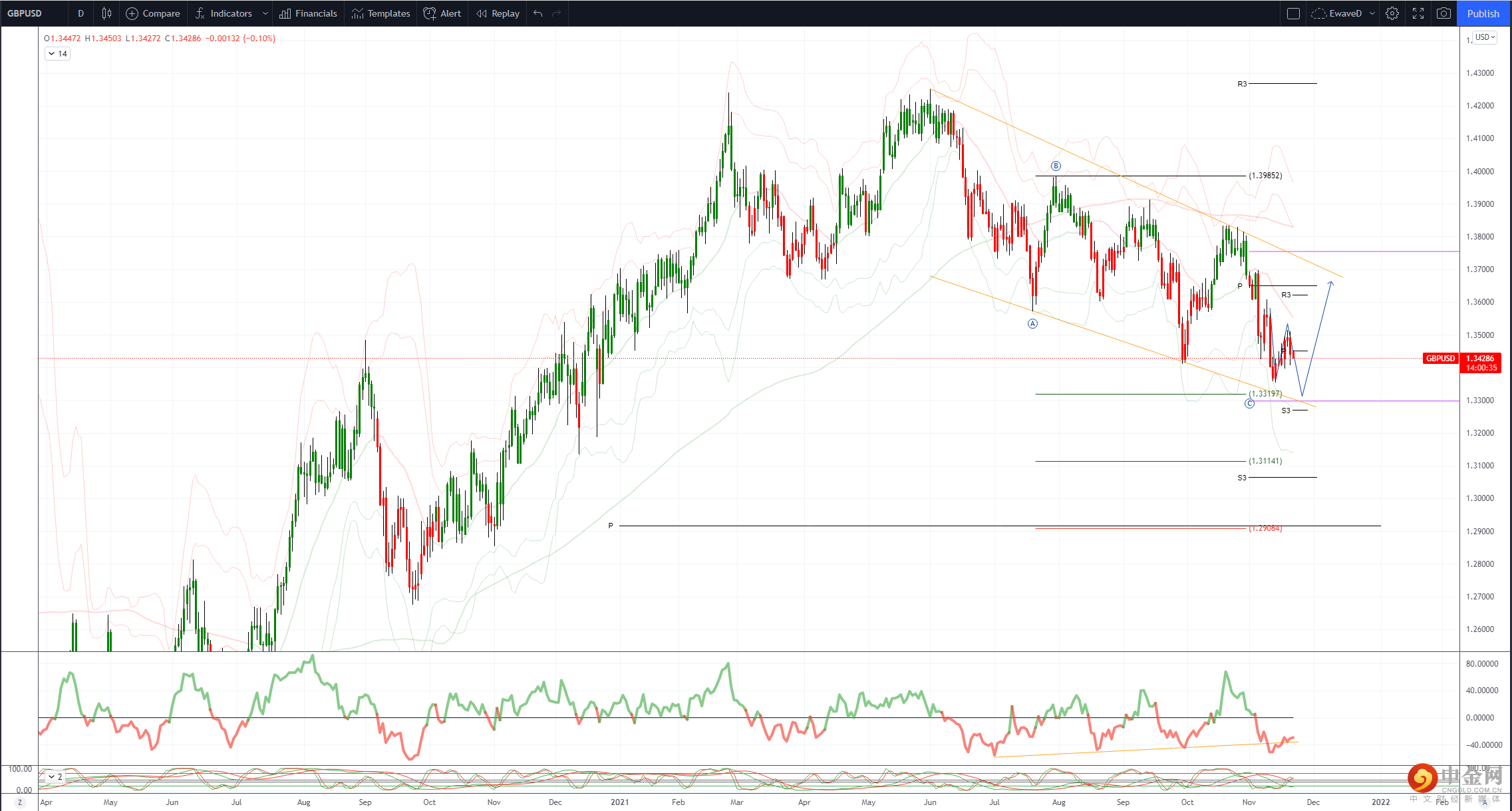Open indicator Templates menu
The image size is (1512, 811).
(x=380, y=13)
